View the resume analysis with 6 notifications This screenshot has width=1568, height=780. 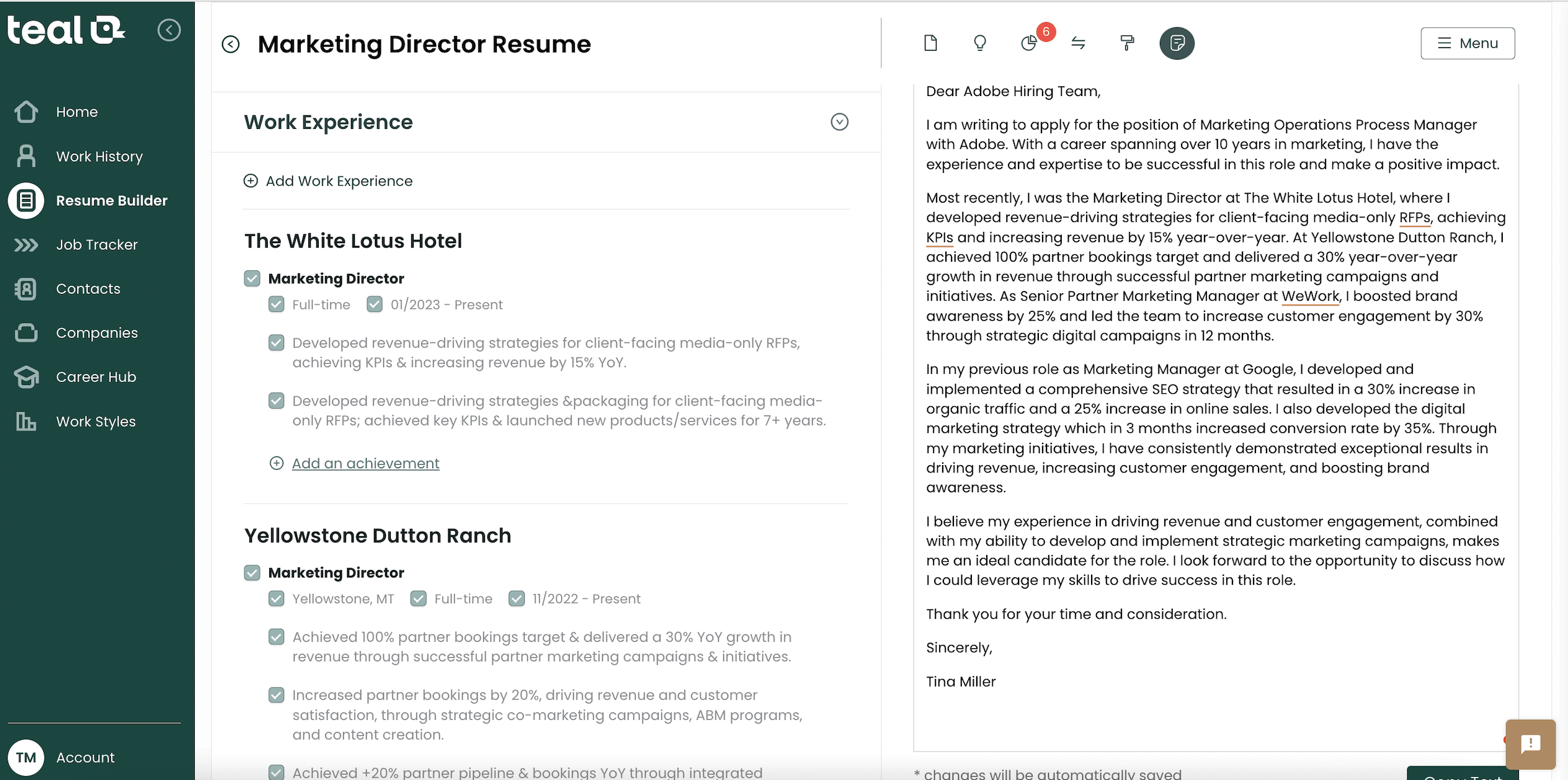(1029, 43)
